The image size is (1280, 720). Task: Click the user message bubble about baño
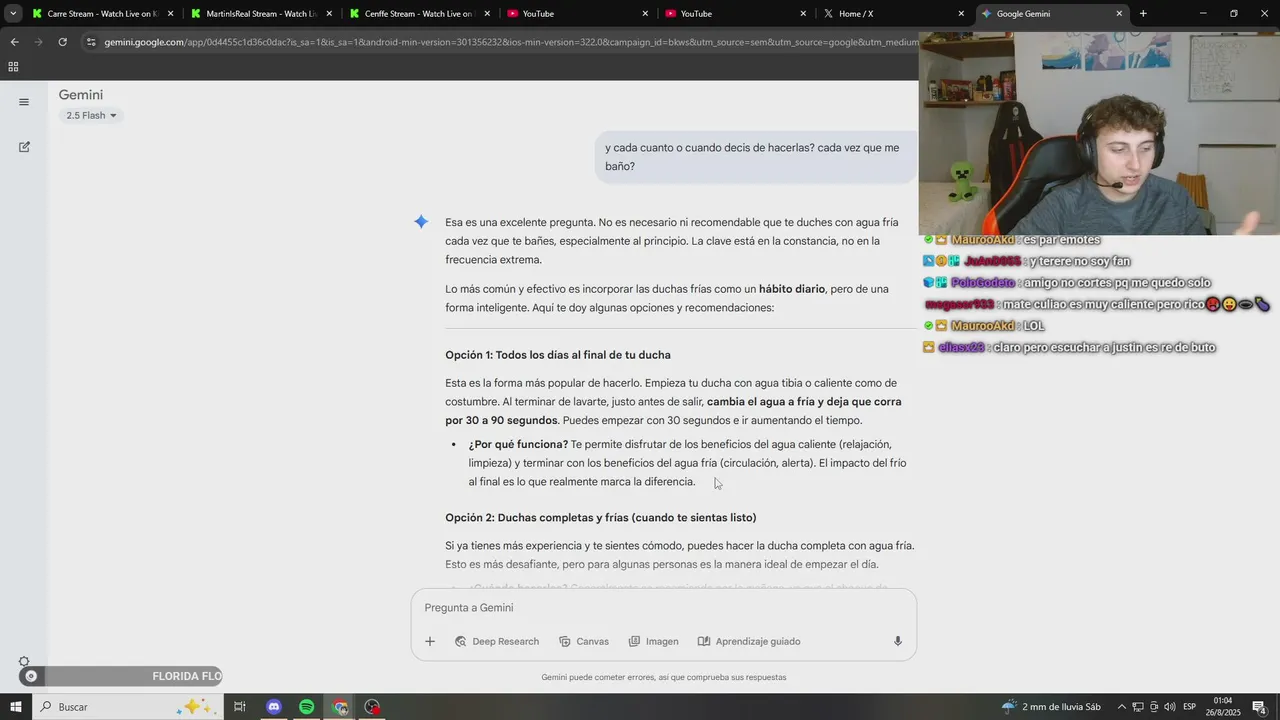[755, 157]
